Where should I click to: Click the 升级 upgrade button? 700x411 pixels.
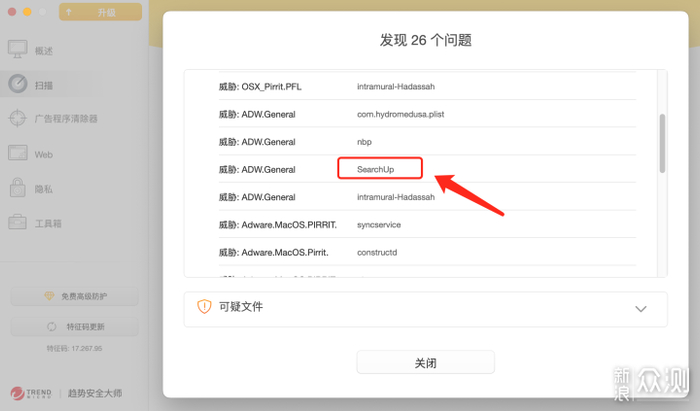[100, 12]
